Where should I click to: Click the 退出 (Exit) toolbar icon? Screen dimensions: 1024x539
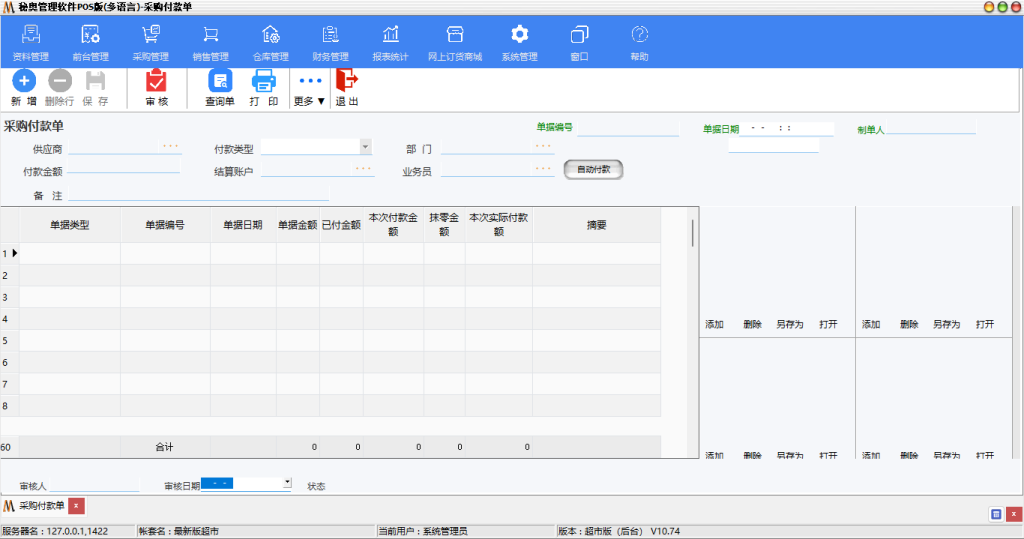pyautogui.click(x=346, y=82)
